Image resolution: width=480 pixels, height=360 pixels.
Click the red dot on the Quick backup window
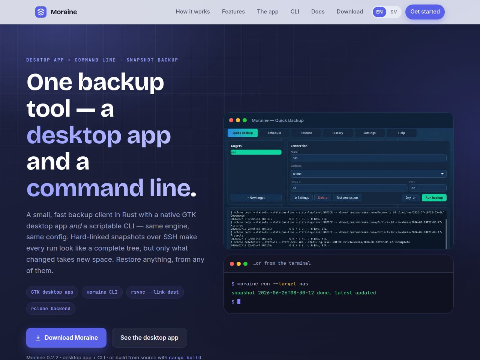point(231,120)
